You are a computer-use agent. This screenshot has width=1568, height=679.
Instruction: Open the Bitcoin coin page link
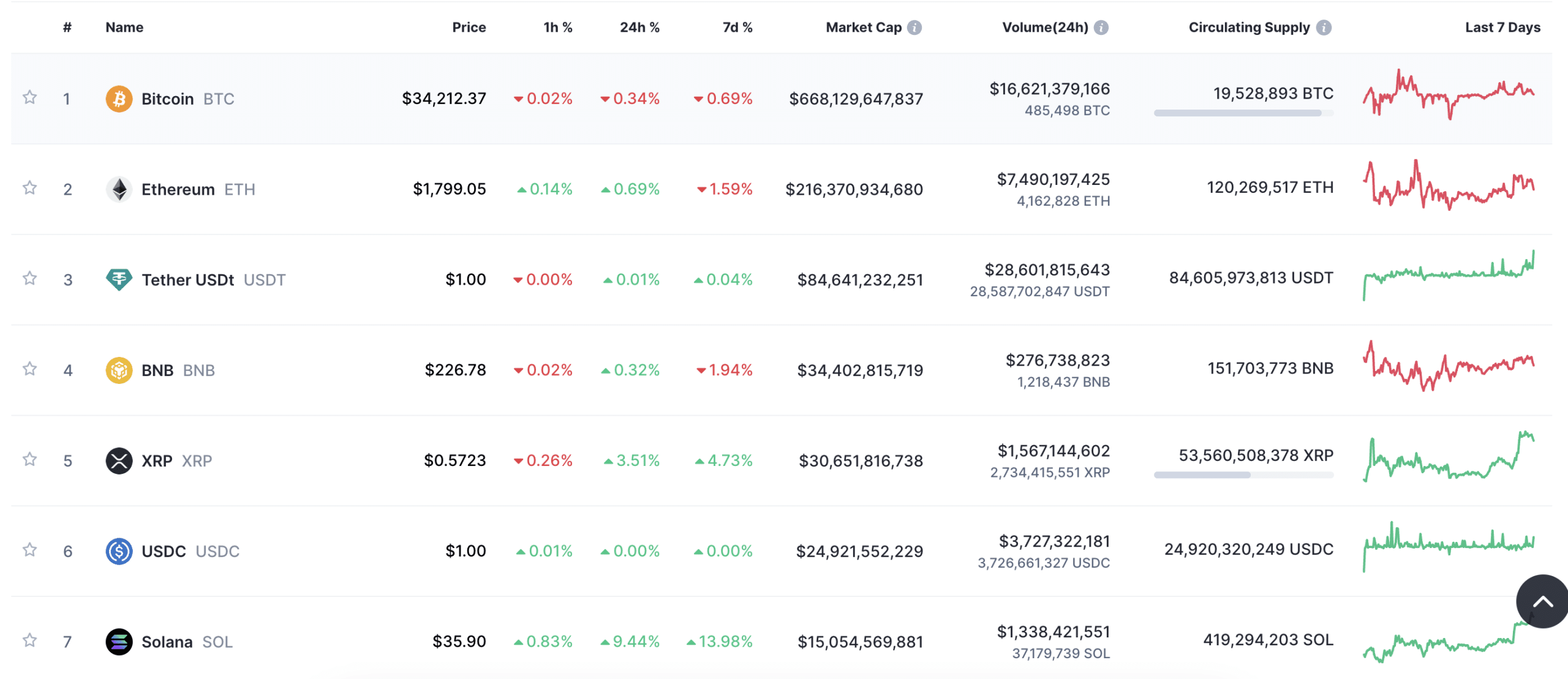[x=188, y=99]
